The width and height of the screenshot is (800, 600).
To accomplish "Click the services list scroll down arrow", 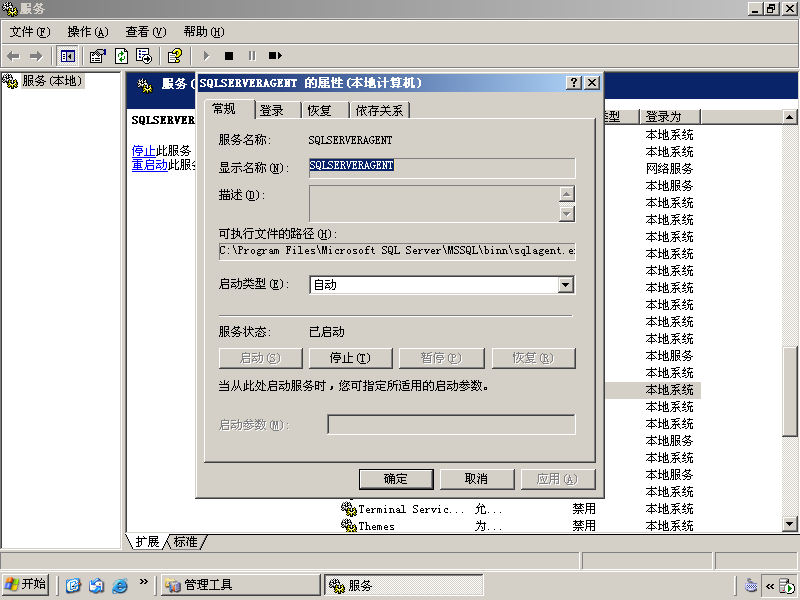I will (789, 524).
